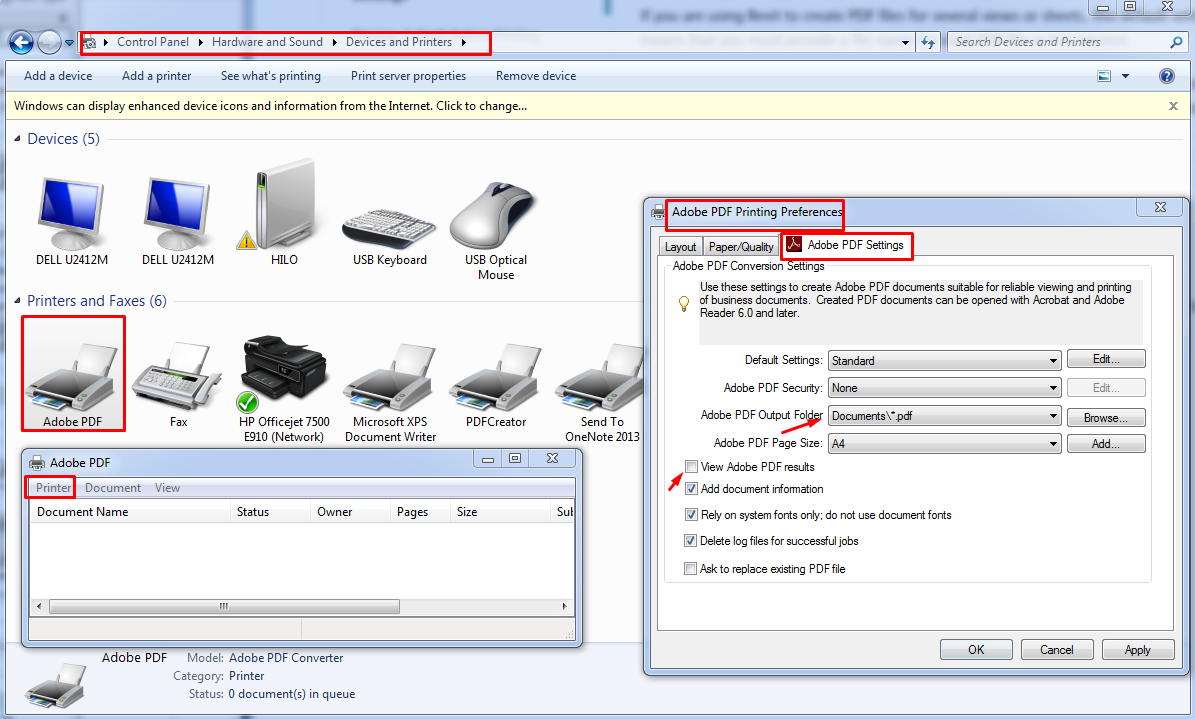
Task: Click Apply in Printing Preferences
Action: click(1137, 650)
